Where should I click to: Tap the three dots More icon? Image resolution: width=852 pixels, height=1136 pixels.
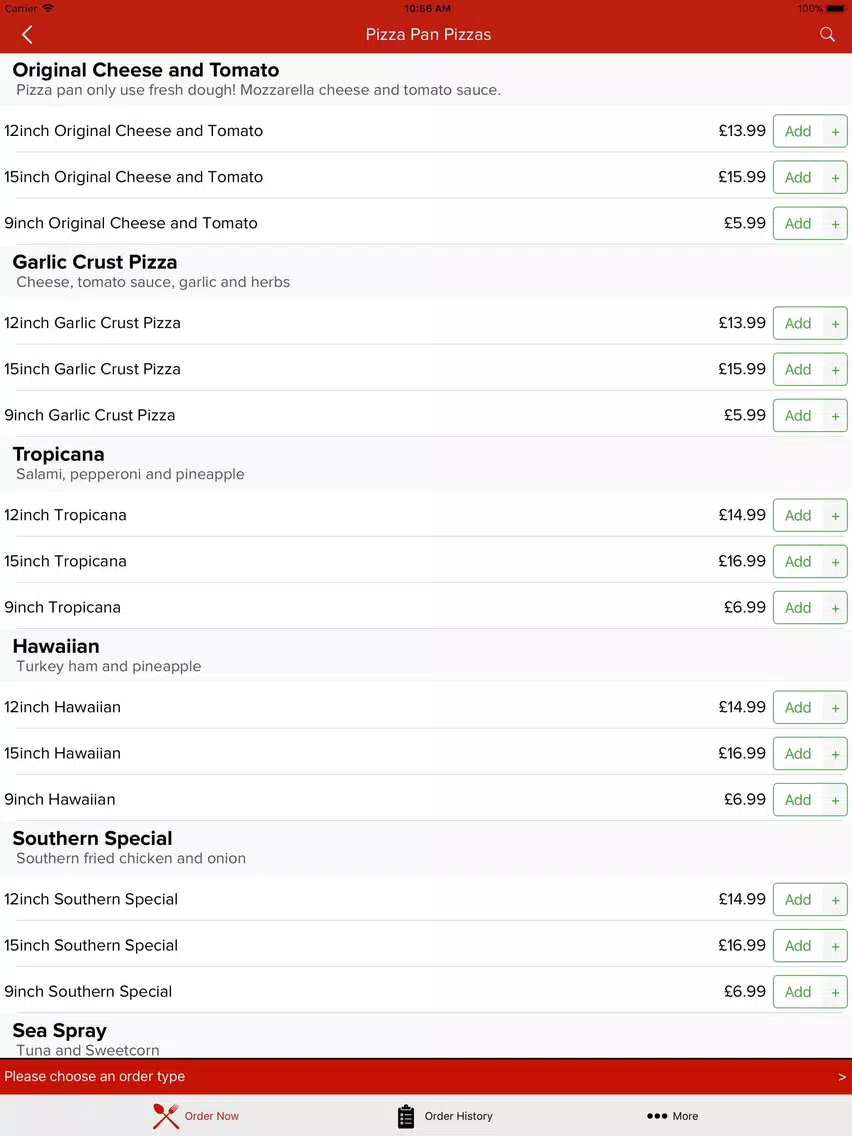pos(656,1116)
